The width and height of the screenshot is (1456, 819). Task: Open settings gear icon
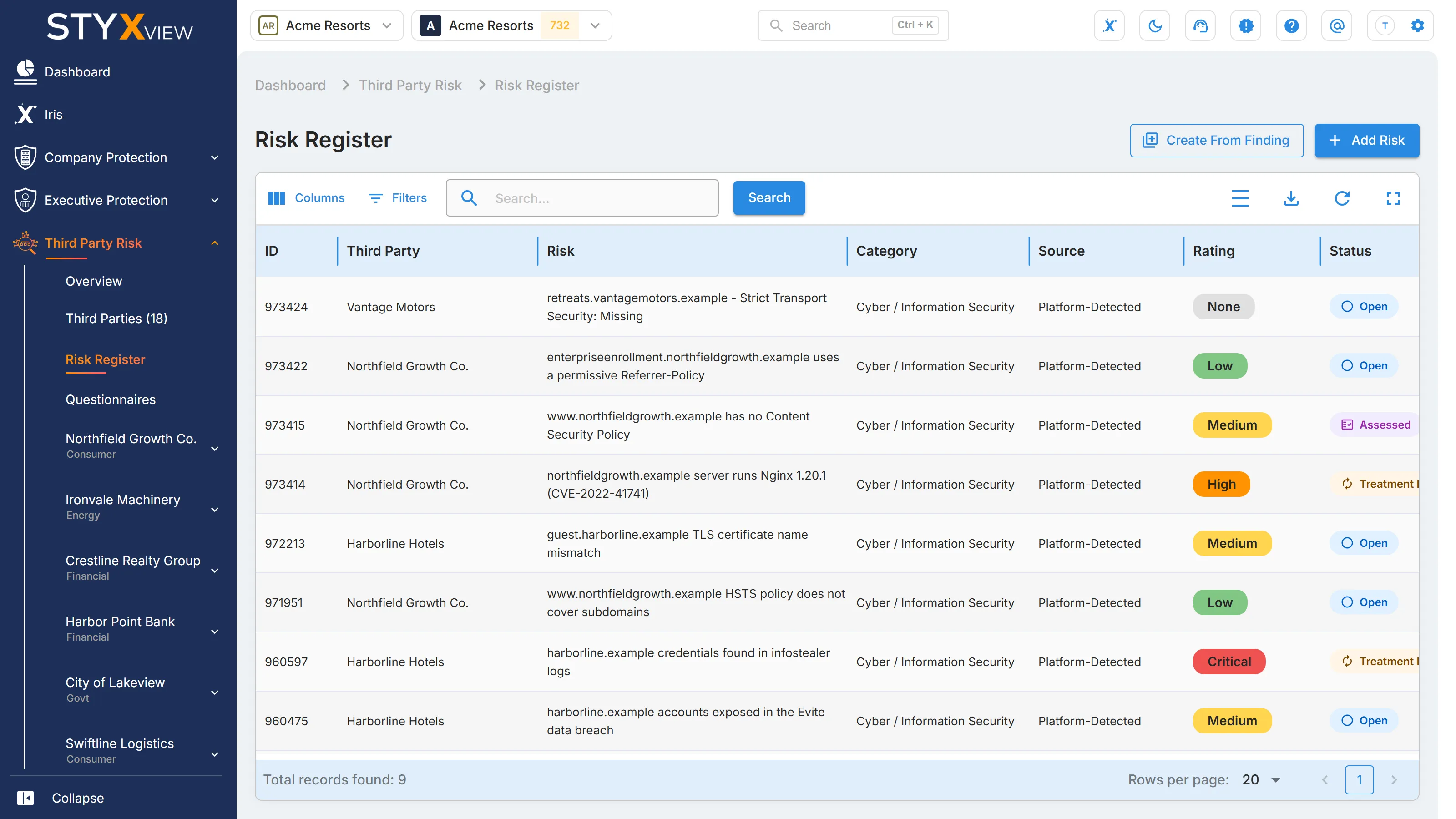1417,25
